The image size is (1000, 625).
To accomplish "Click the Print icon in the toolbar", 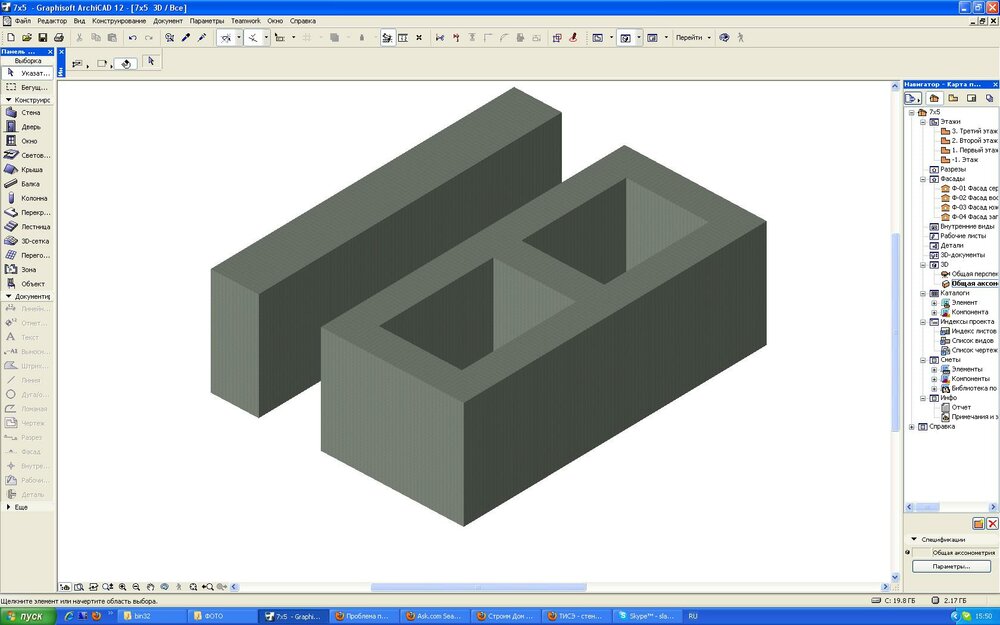I will pyautogui.click(x=59, y=37).
